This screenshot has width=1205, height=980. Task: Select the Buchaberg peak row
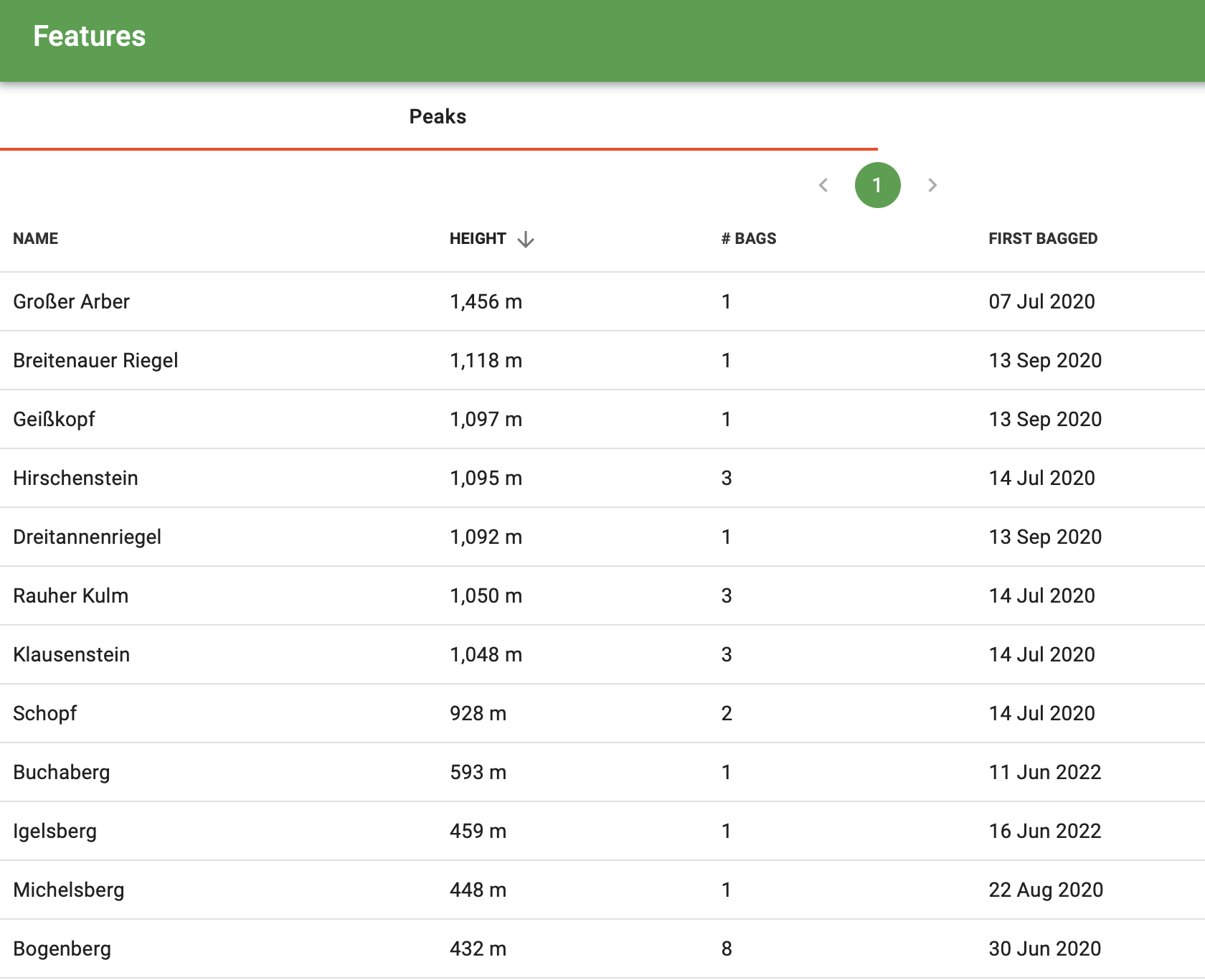click(62, 772)
